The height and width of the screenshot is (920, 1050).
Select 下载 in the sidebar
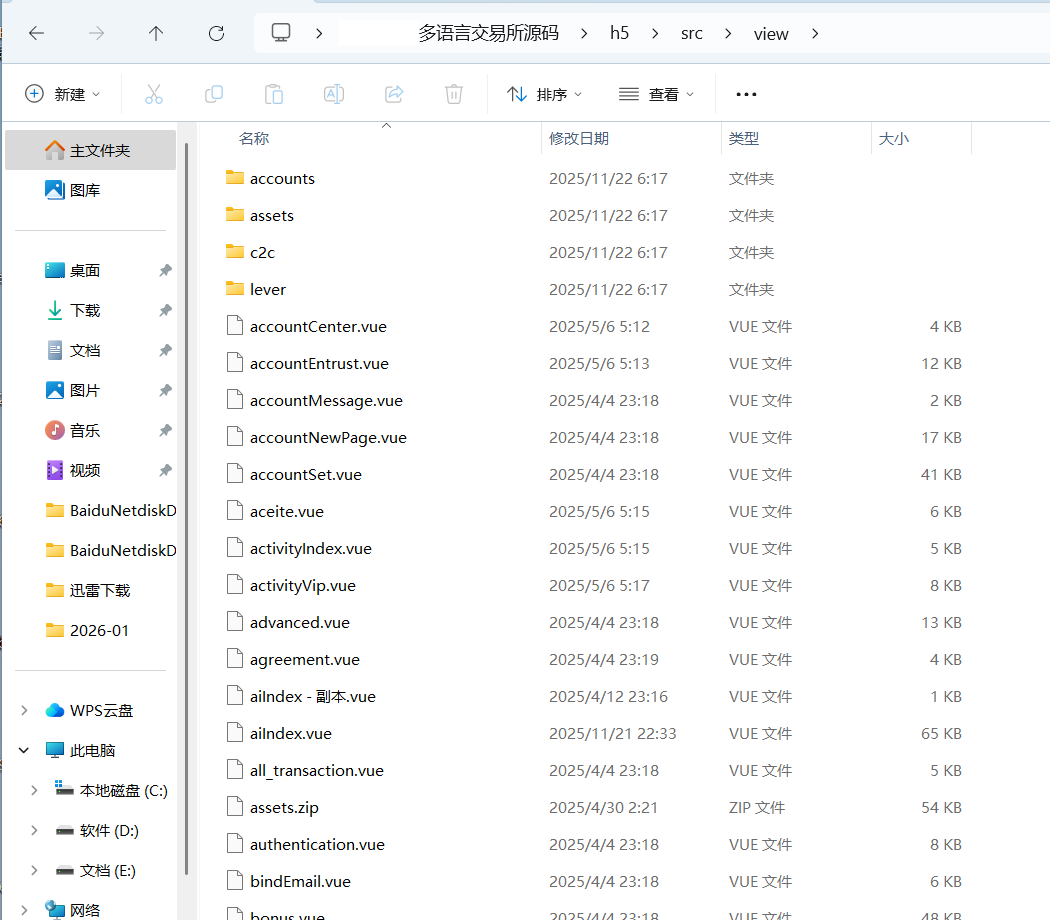[x=85, y=310]
